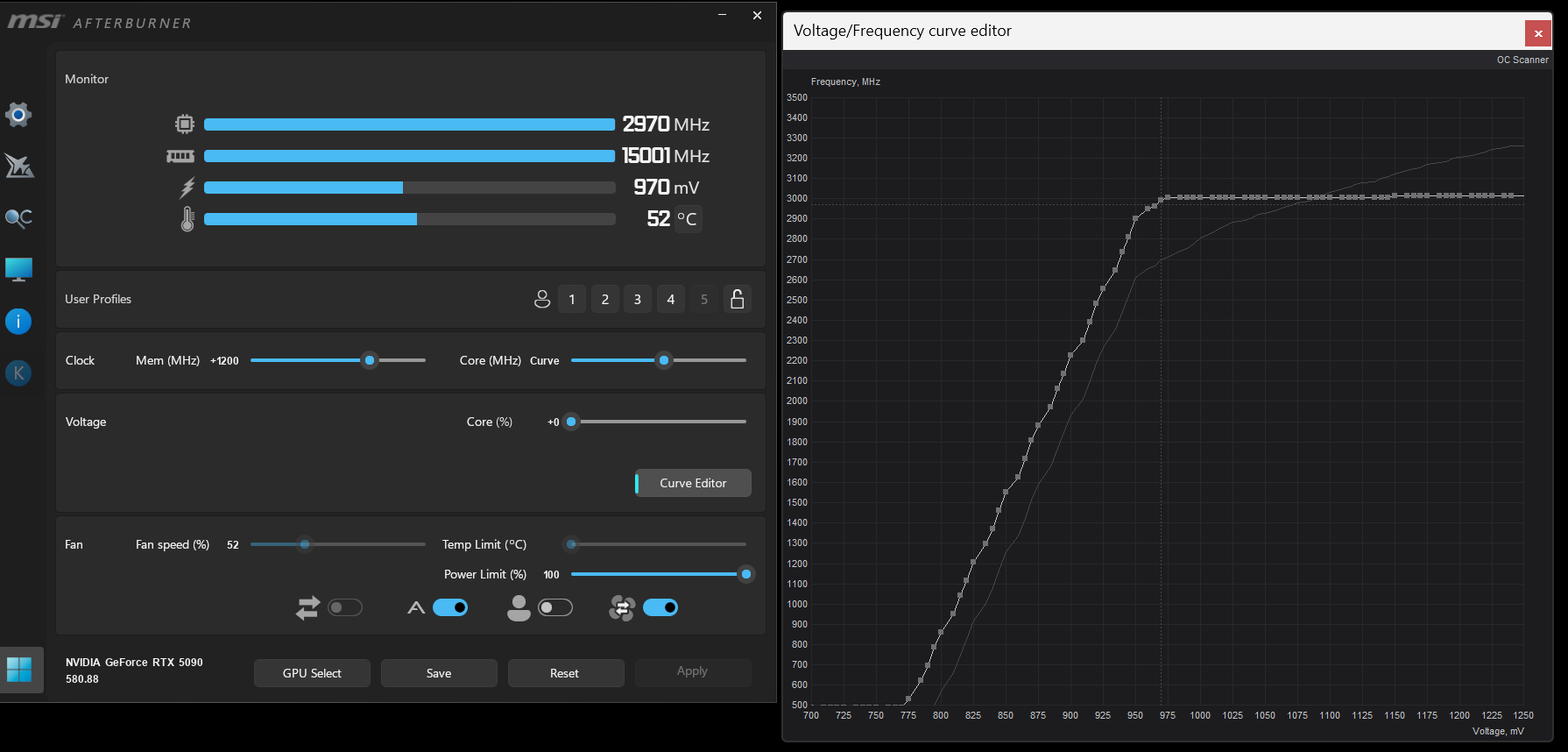The height and width of the screenshot is (752, 1568).
Task: Save the current settings
Action: coord(439,673)
